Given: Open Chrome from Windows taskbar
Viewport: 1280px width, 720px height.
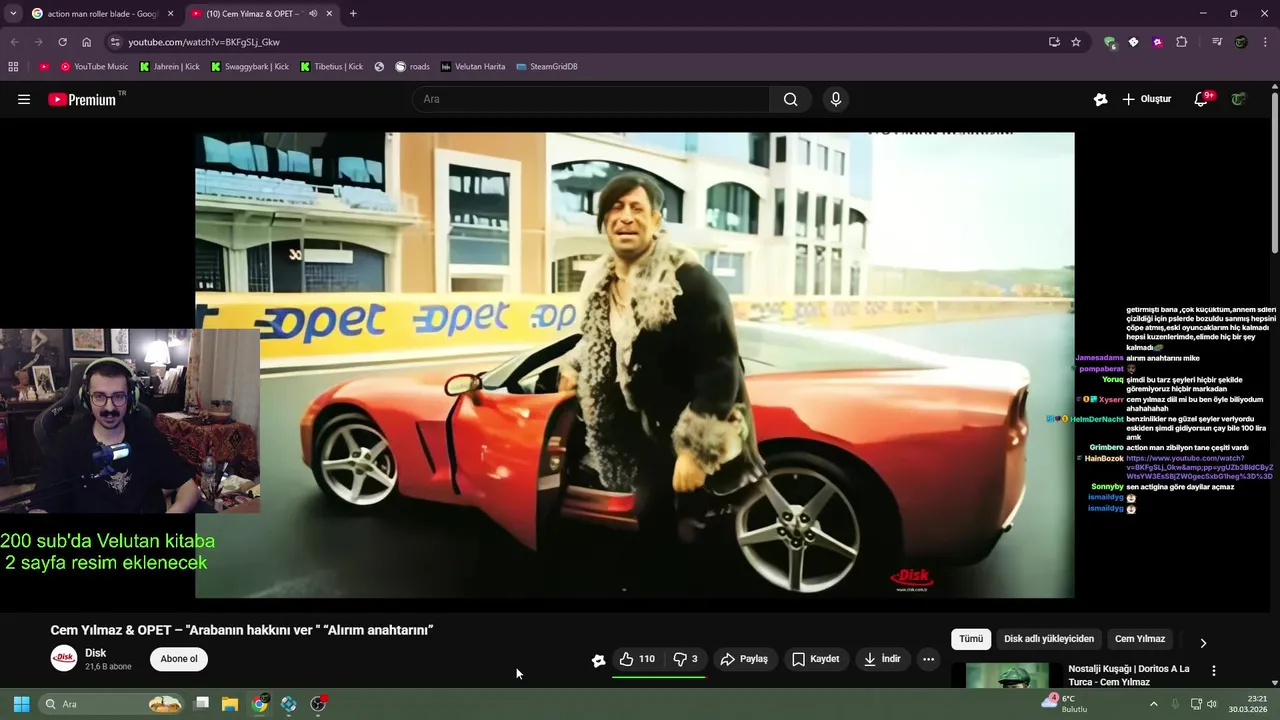Looking at the screenshot, I should pos(259,704).
